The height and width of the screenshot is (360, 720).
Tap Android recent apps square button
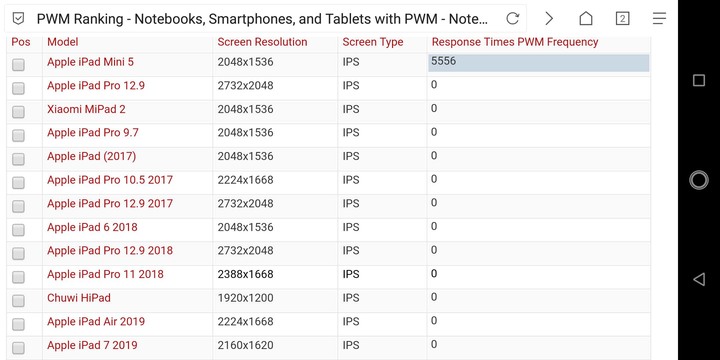point(699,80)
